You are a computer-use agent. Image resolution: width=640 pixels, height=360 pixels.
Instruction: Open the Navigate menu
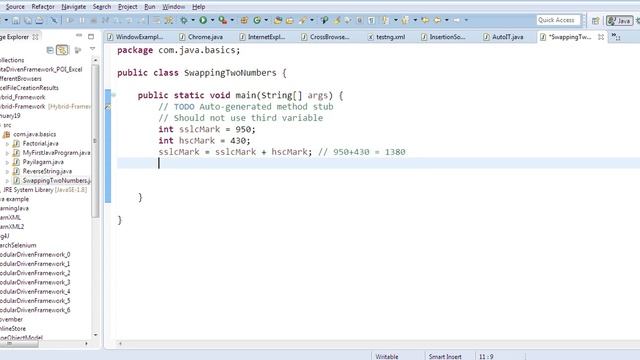(x=73, y=7)
